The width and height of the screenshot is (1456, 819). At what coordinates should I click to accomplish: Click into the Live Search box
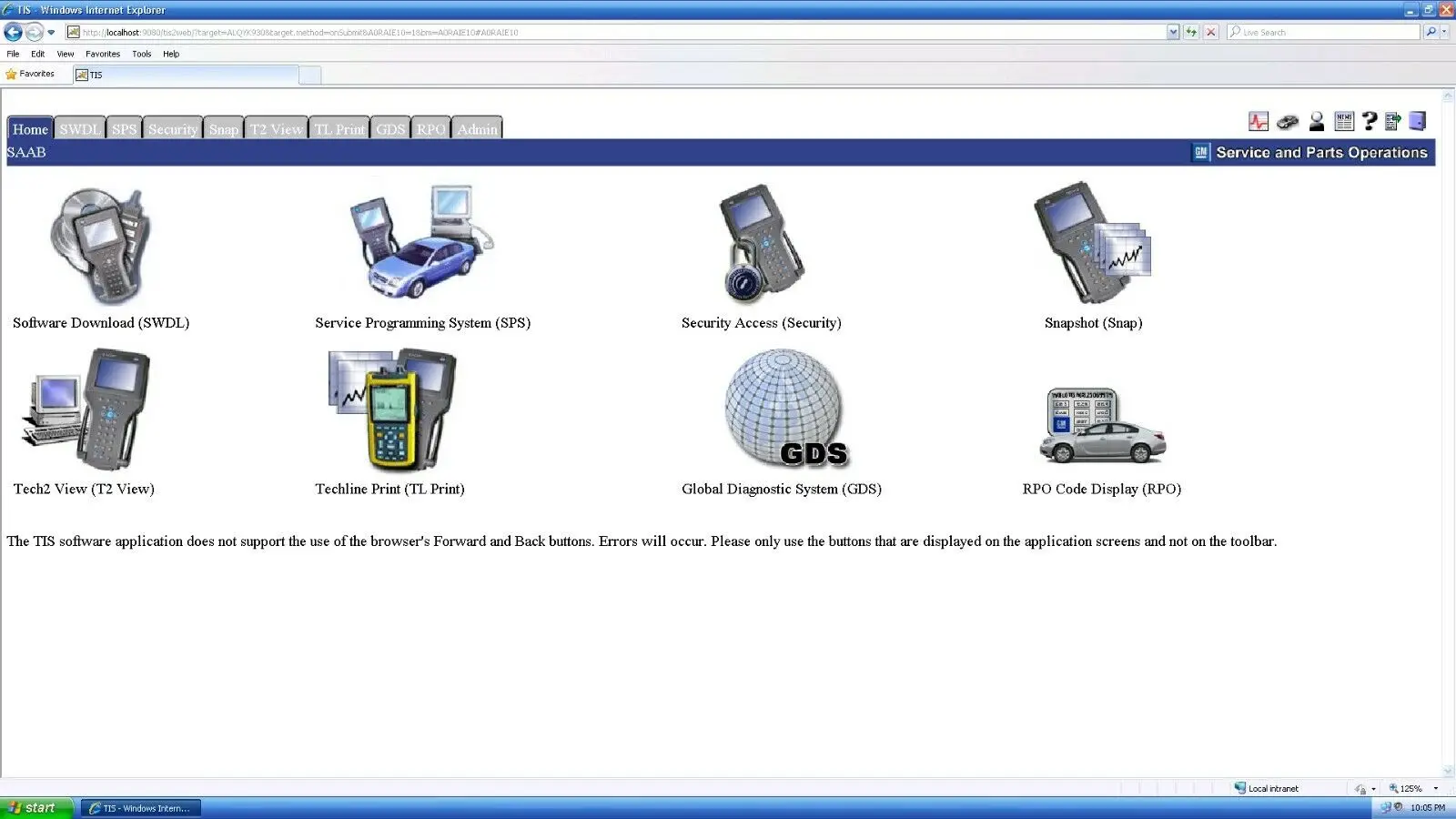tap(1323, 32)
